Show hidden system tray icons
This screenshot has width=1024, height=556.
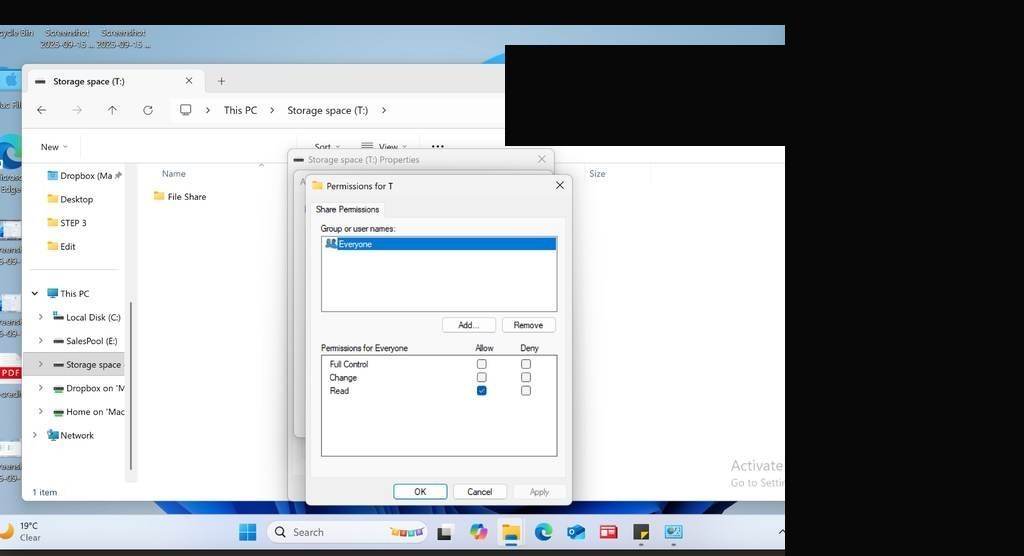(x=781, y=532)
